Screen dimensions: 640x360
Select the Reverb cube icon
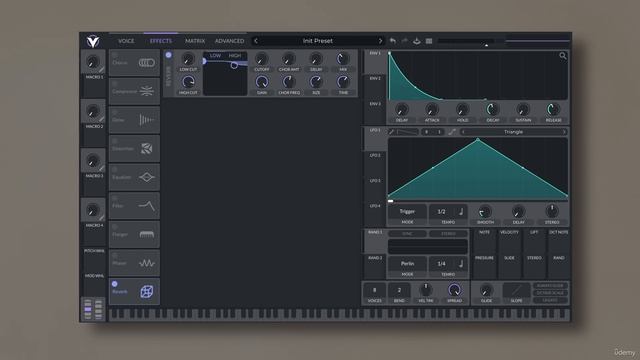point(147,291)
